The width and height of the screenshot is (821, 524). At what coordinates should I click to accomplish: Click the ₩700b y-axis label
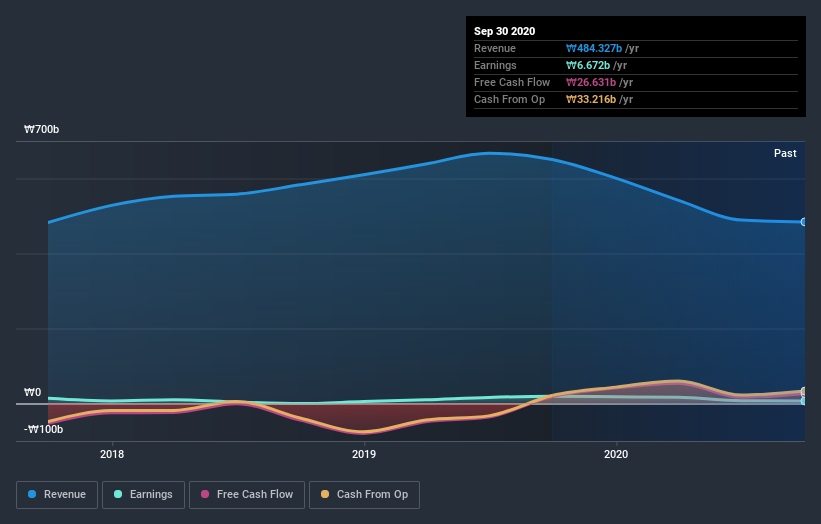click(41, 129)
